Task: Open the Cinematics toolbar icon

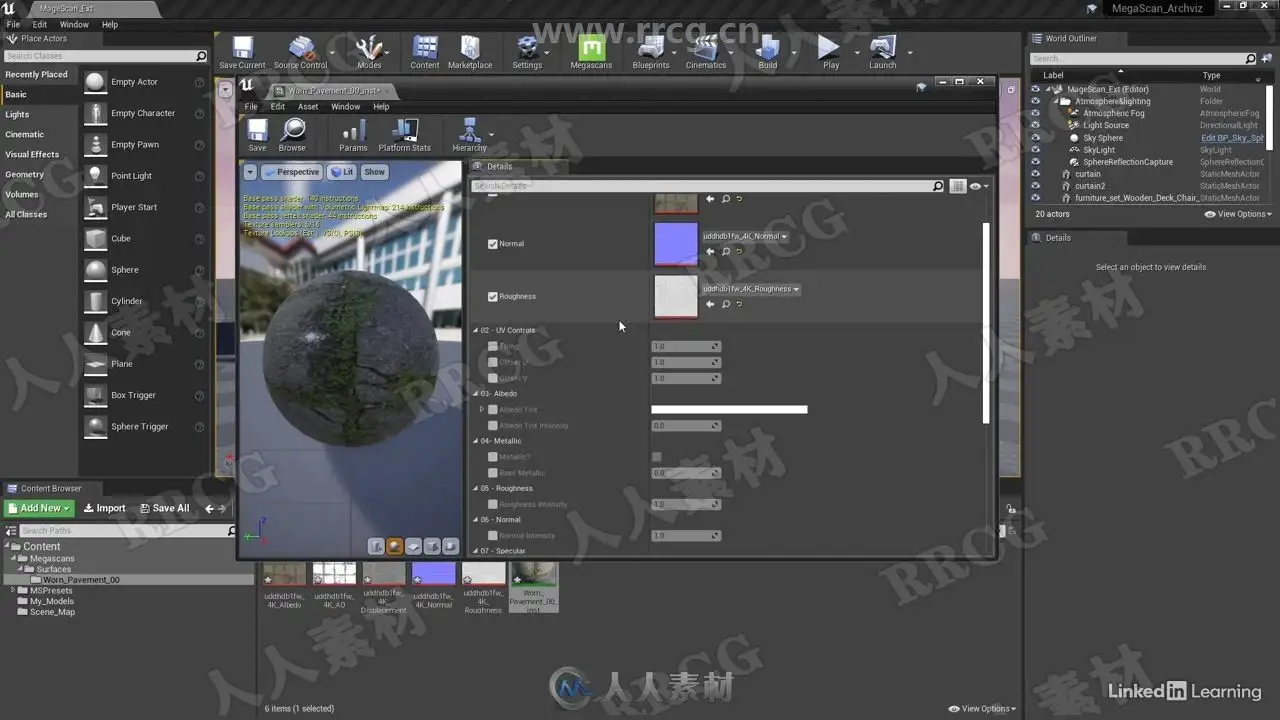Action: coord(705,53)
